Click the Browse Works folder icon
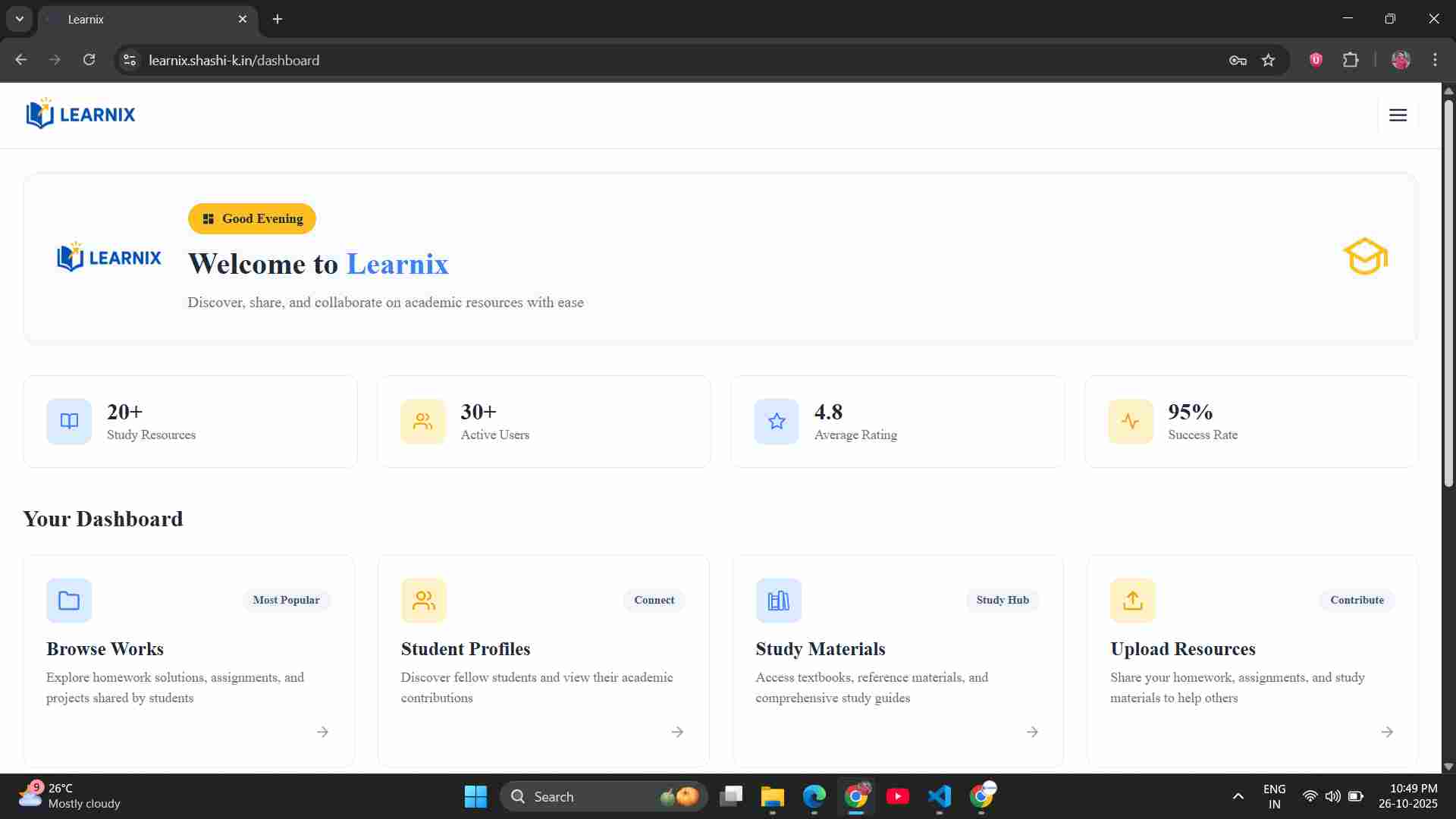The width and height of the screenshot is (1456, 819). [69, 601]
